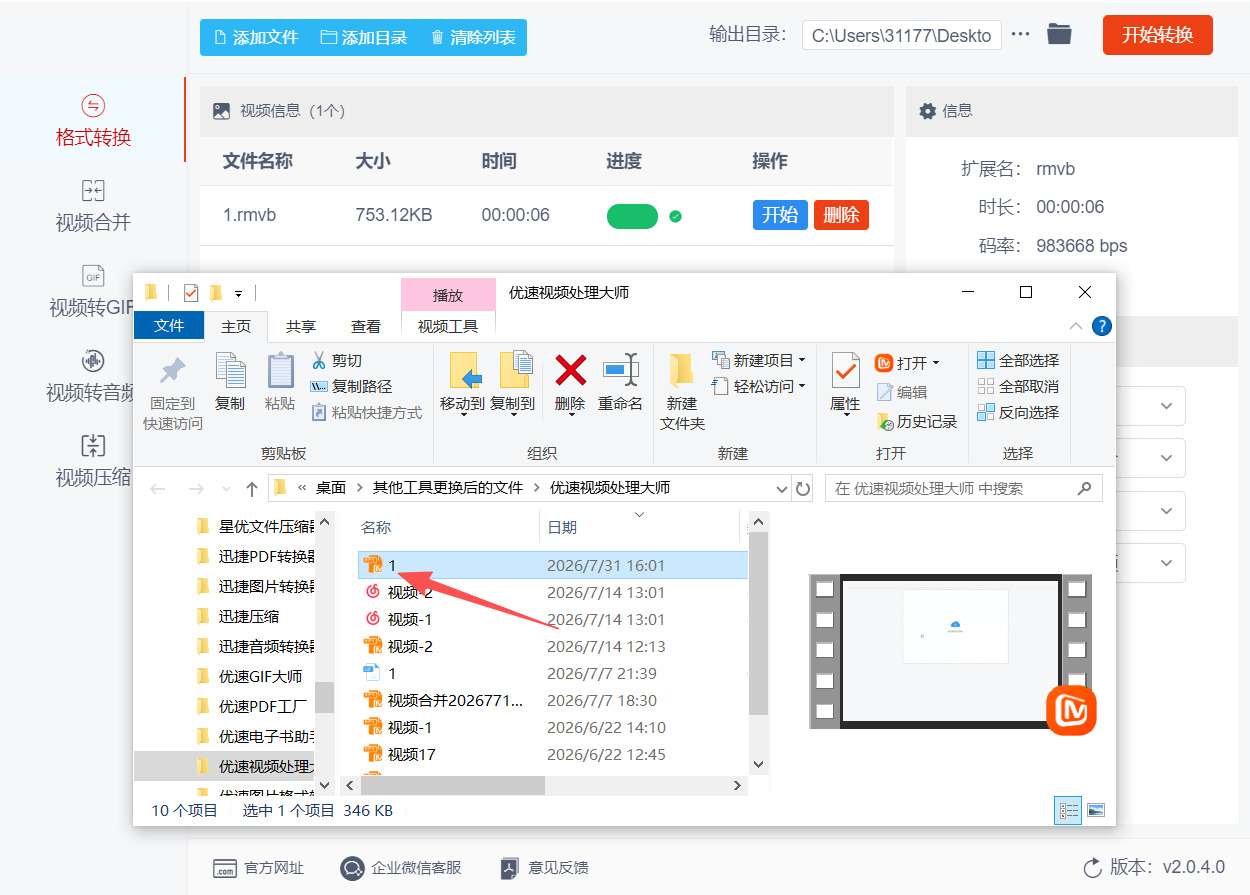Select 迅捷压缩 folder in navigation tree
The image size is (1250, 895).
(249, 616)
